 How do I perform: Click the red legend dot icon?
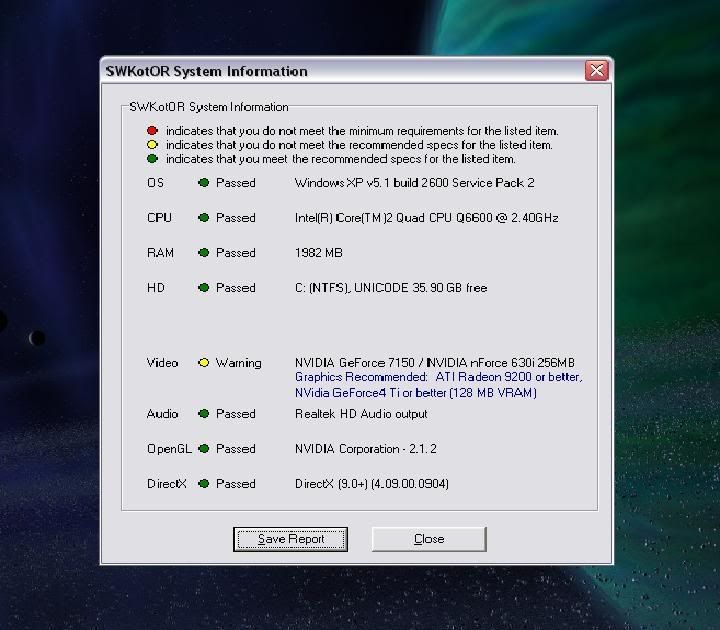(x=152, y=131)
